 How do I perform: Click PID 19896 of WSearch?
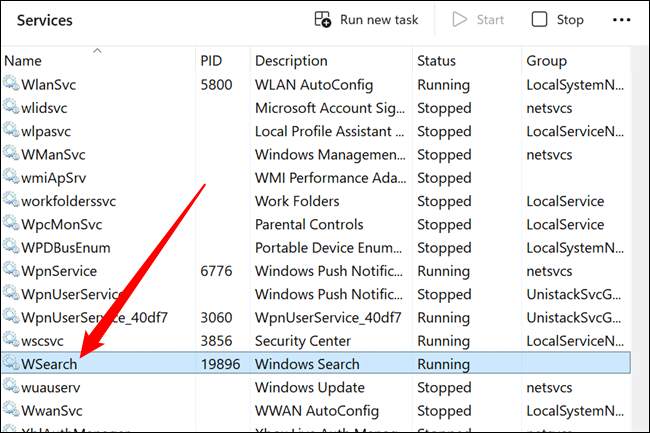pos(221,364)
